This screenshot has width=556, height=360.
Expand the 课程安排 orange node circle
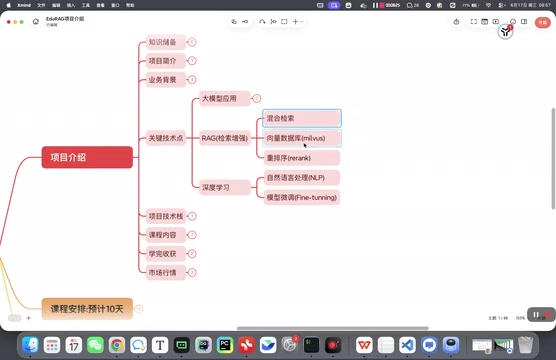point(139,309)
